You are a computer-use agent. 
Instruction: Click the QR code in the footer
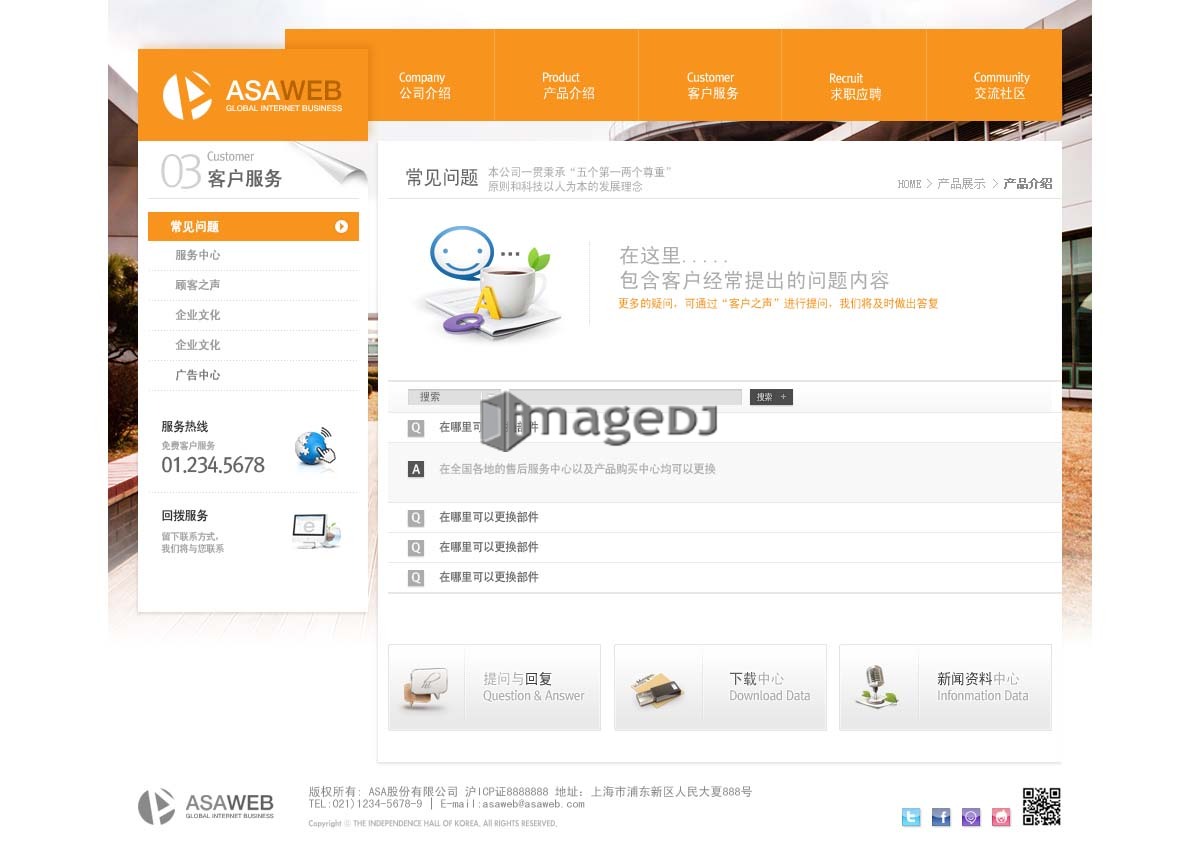[1041, 807]
